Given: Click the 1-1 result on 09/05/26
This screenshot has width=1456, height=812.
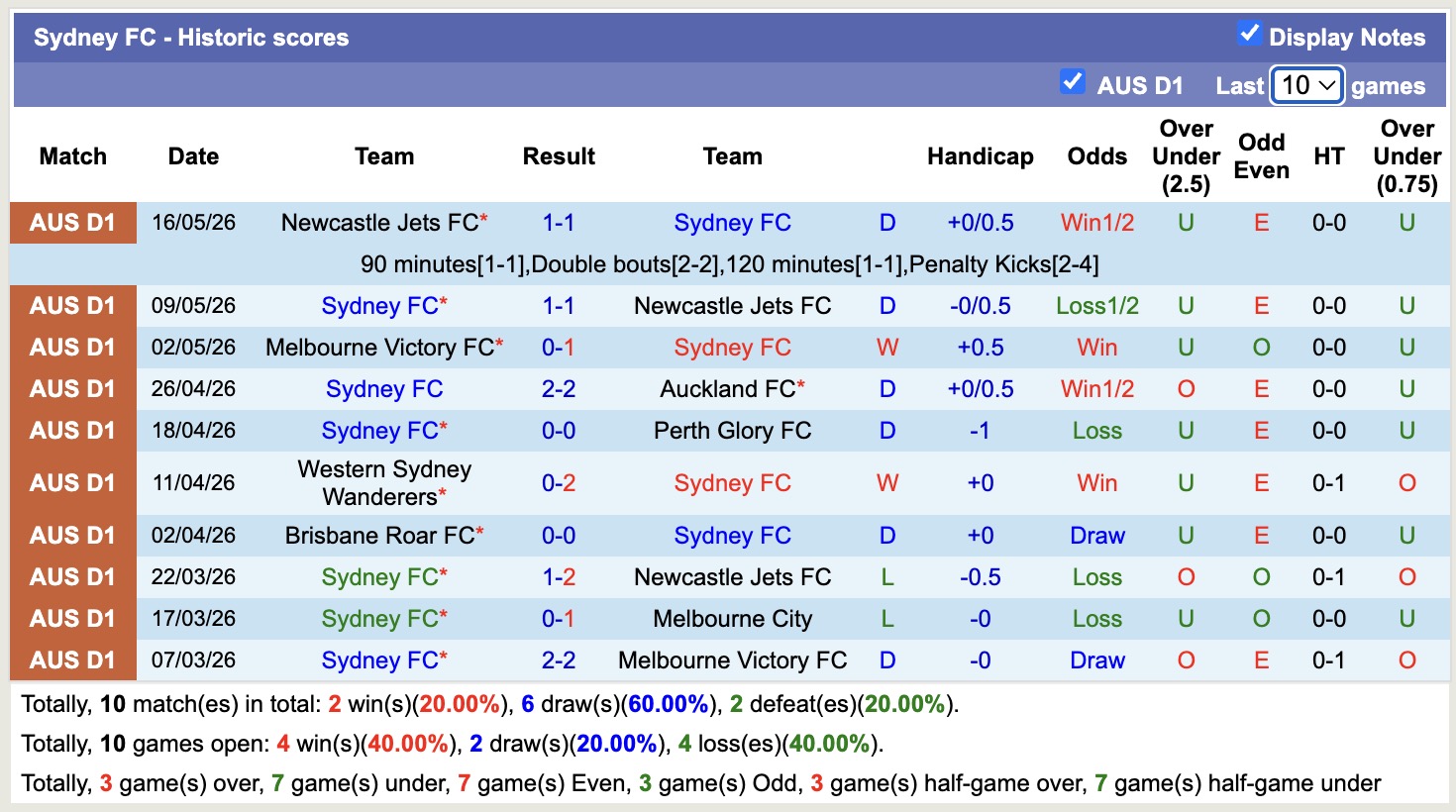Looking at the screenshot, I should point(559,306).
